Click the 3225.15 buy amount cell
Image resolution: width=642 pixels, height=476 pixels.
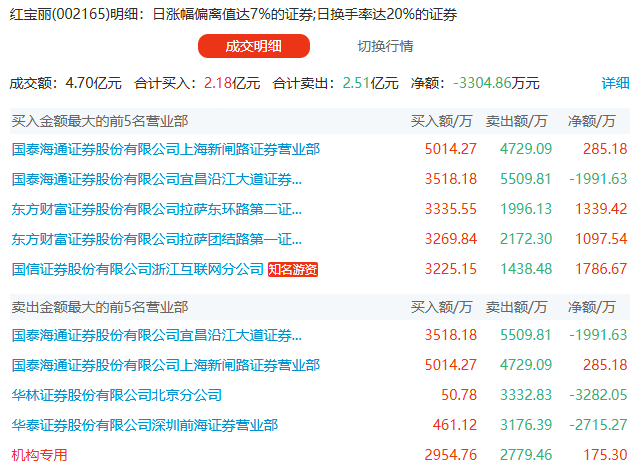[450, 269]
